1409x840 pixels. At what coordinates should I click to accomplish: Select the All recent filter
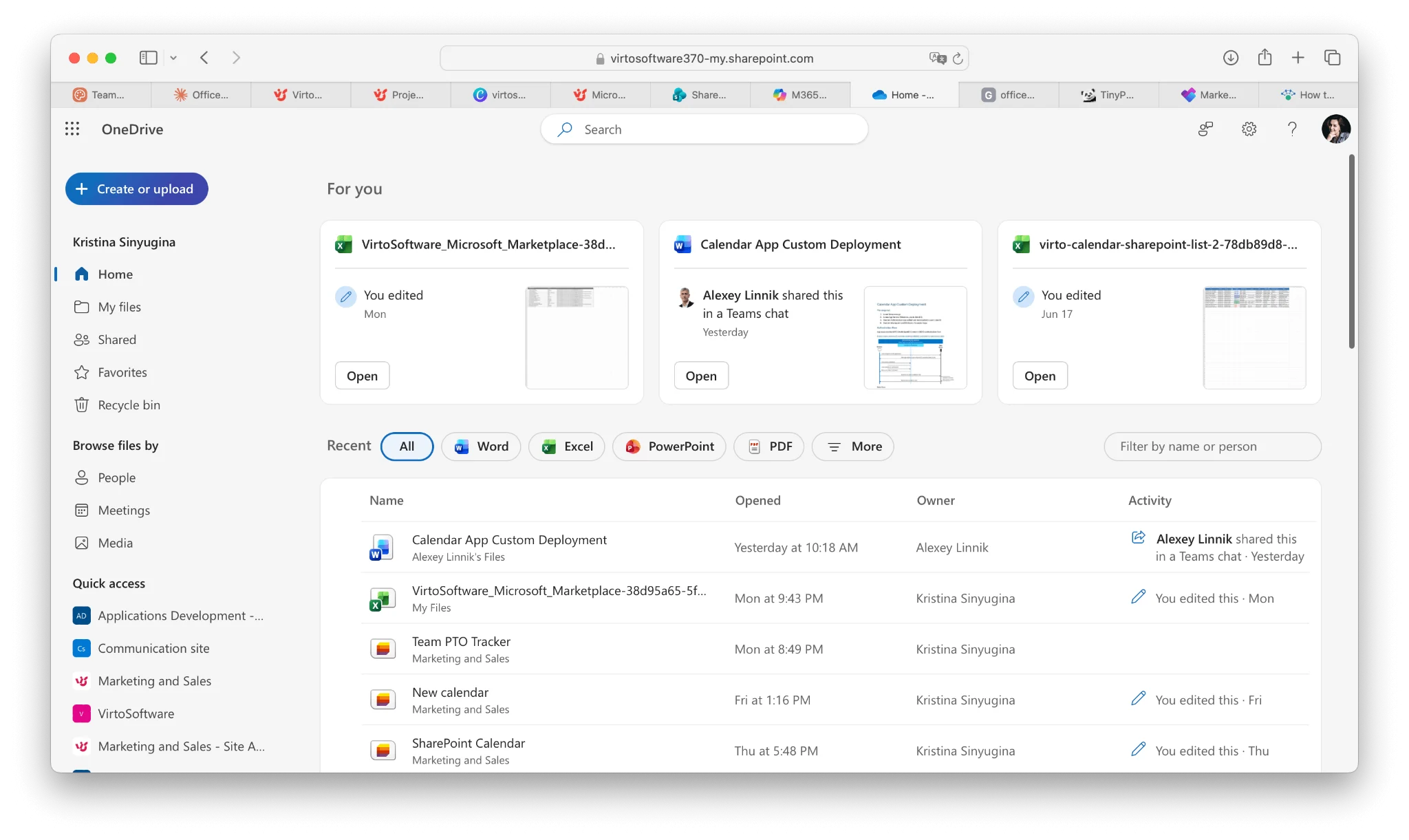407,446
